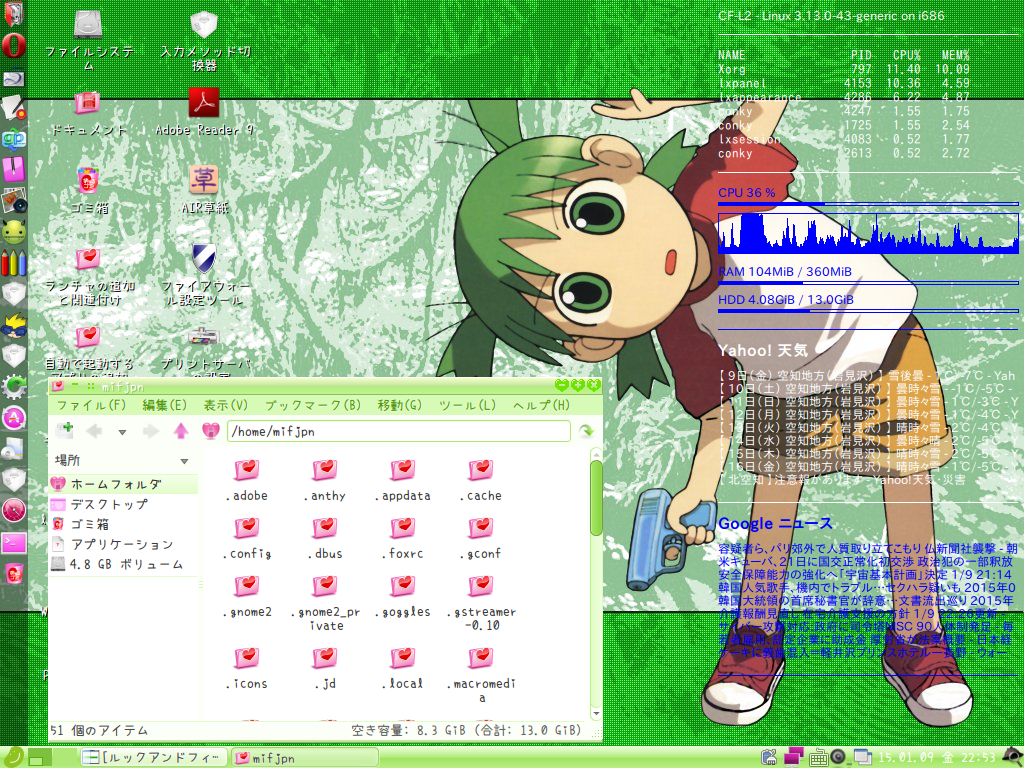Open the pink compass dock icon

[x=13, y=511]
